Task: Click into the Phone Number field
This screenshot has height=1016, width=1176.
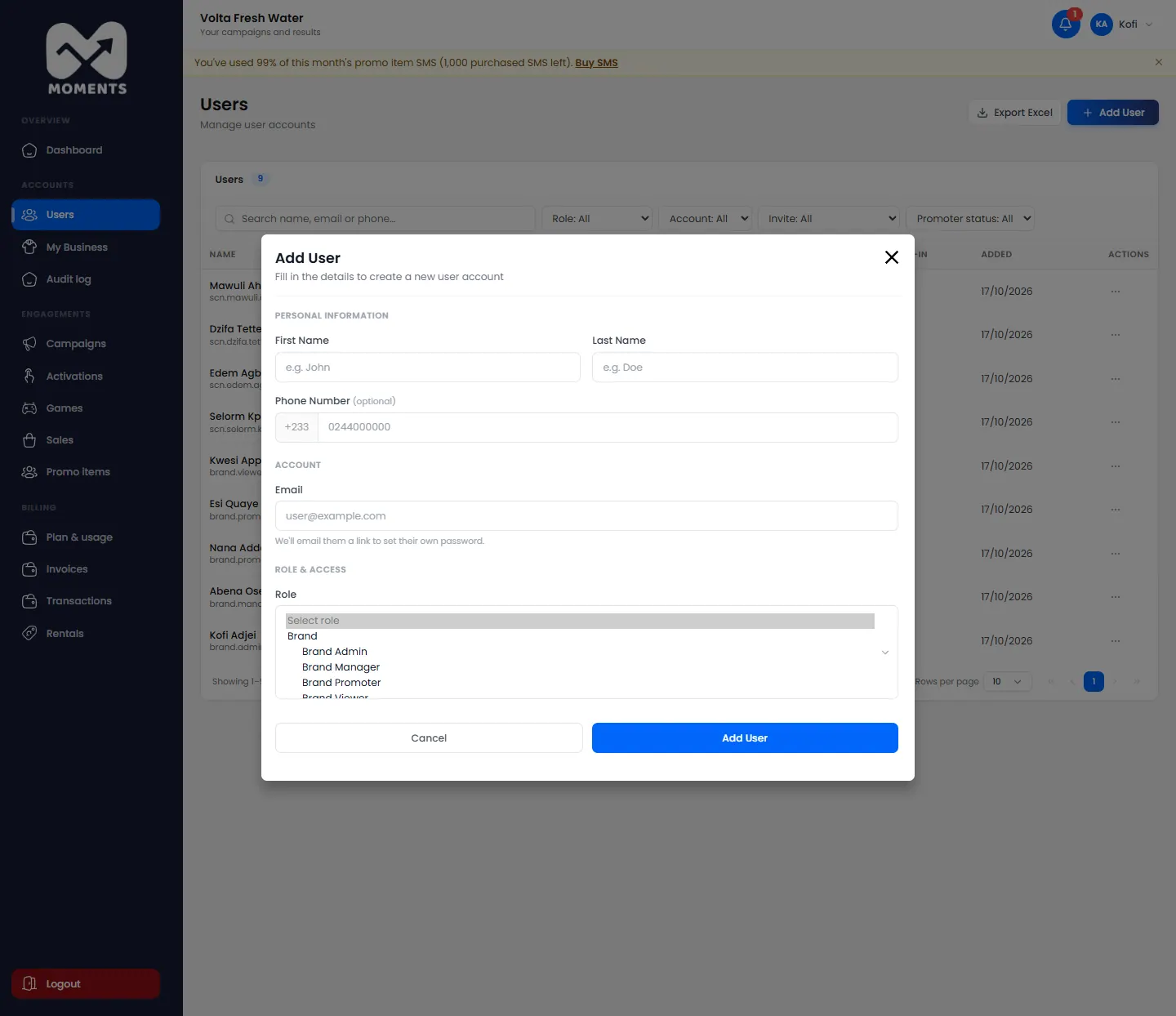Action: pos(608,427)
